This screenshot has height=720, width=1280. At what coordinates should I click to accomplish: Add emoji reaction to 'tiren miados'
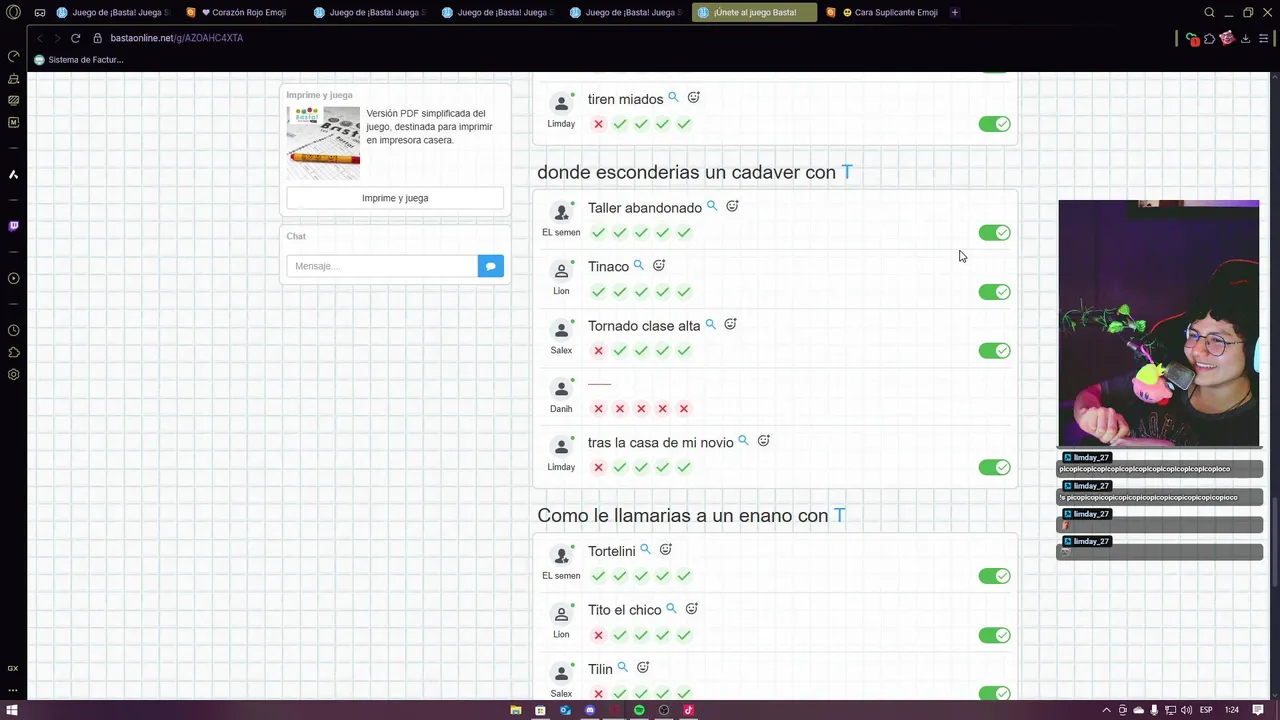(693, 97)
